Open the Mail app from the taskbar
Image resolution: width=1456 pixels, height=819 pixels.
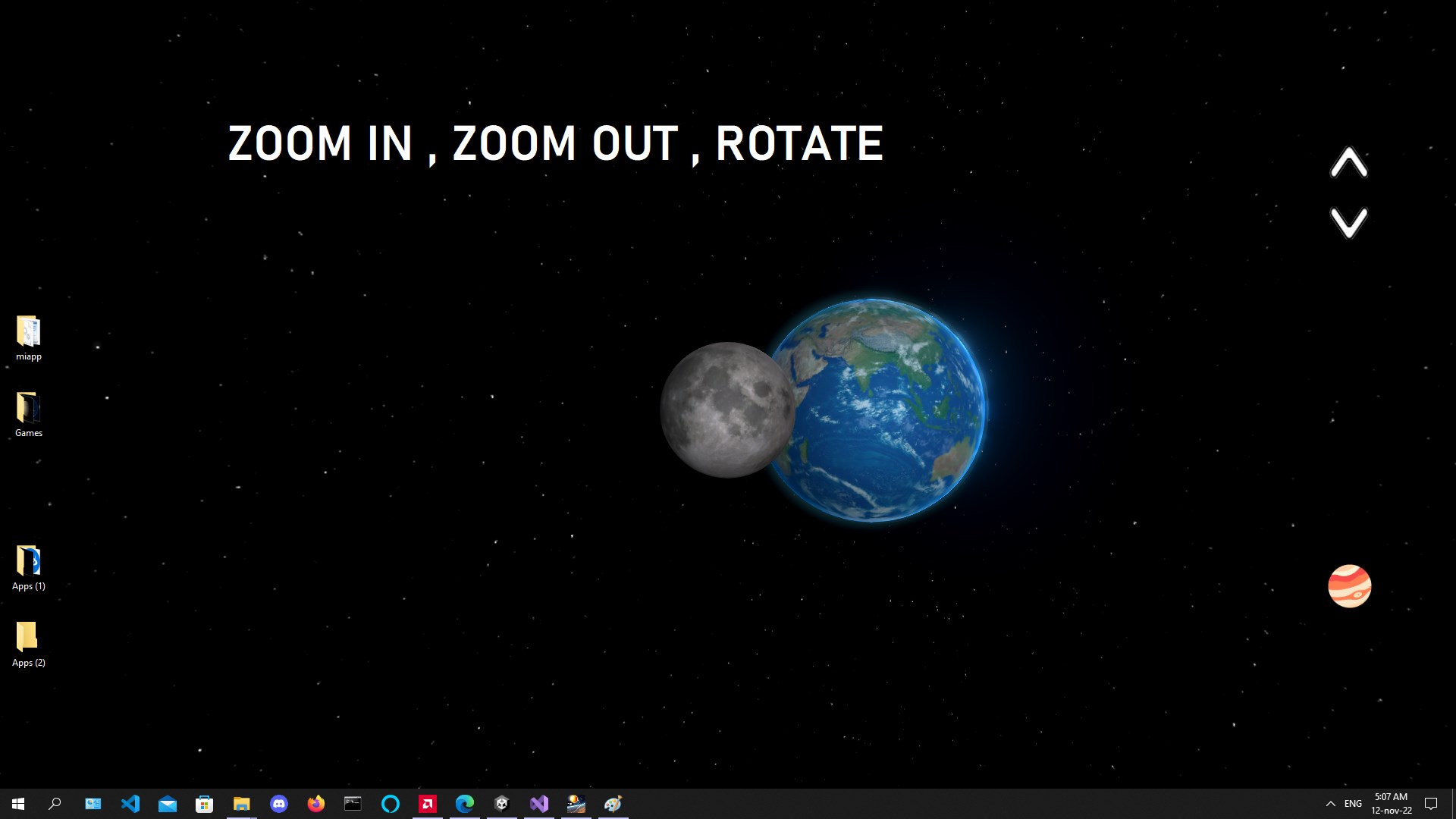(x=168, y=803)
